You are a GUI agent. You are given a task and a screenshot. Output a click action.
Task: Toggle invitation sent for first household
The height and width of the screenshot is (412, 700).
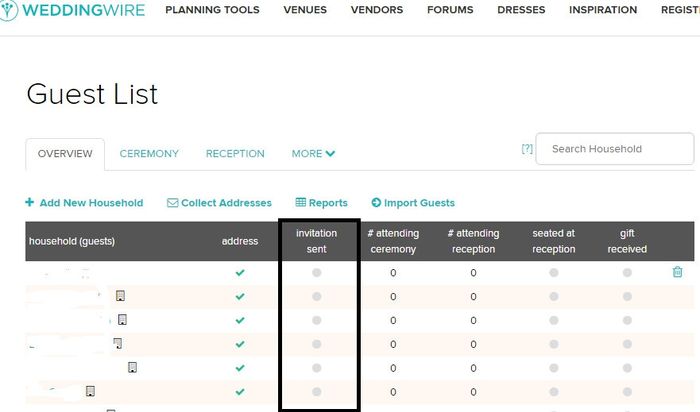pyautogui.click(x=317, y=272)
